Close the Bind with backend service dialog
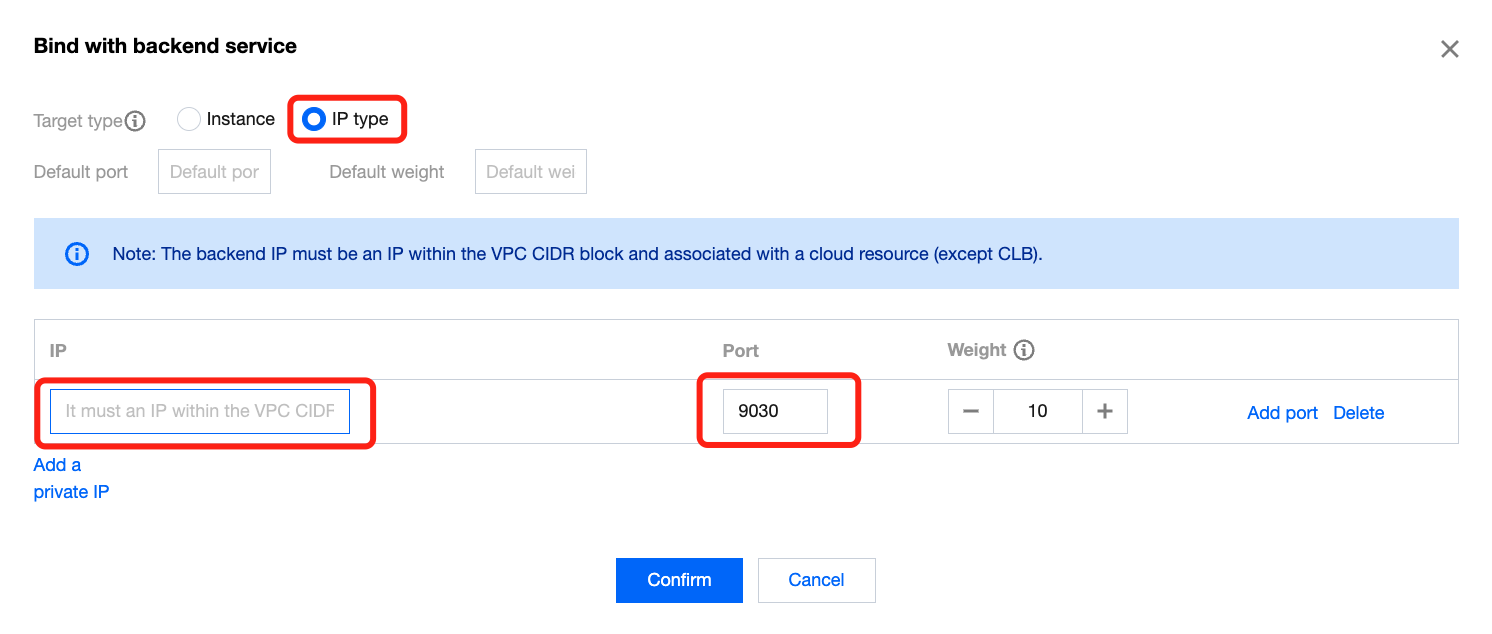Viewport: 1492px width, 634px height. pos(1449,49)
